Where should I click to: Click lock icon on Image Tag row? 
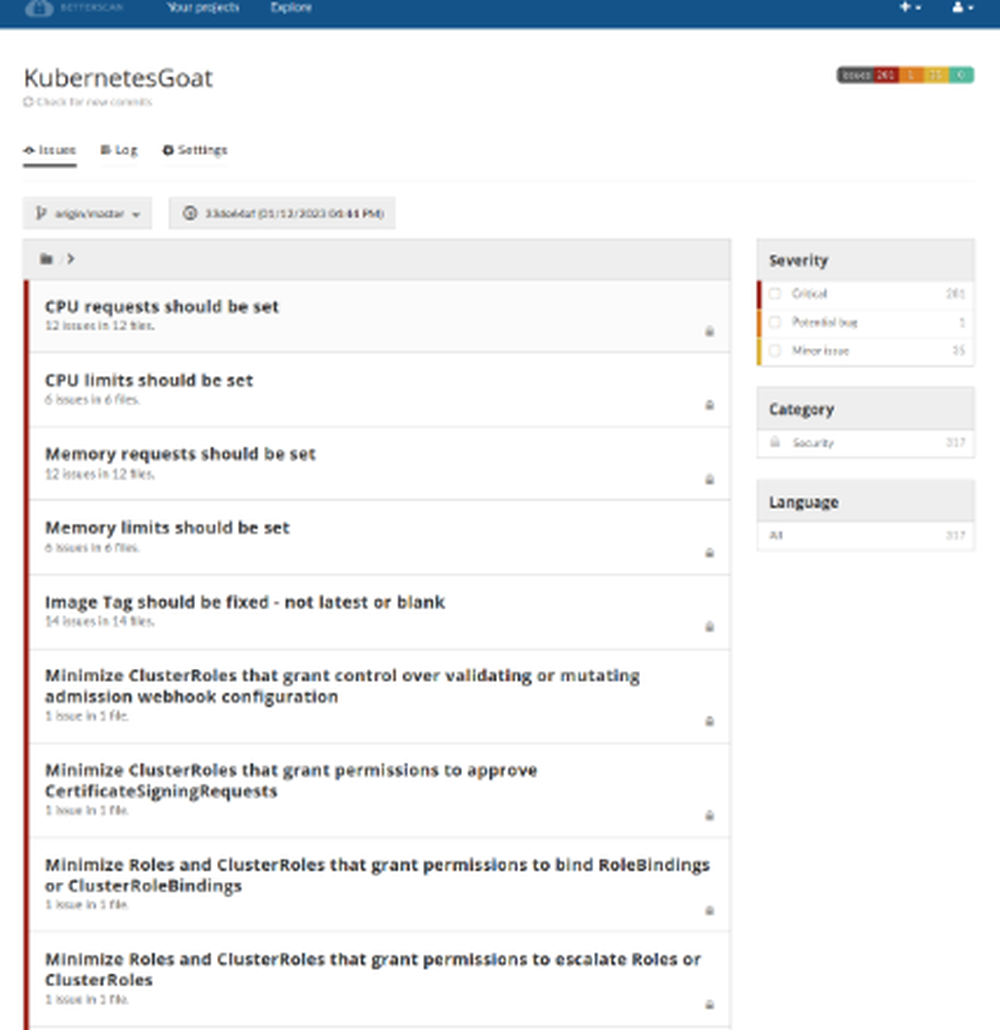[710, 627]
